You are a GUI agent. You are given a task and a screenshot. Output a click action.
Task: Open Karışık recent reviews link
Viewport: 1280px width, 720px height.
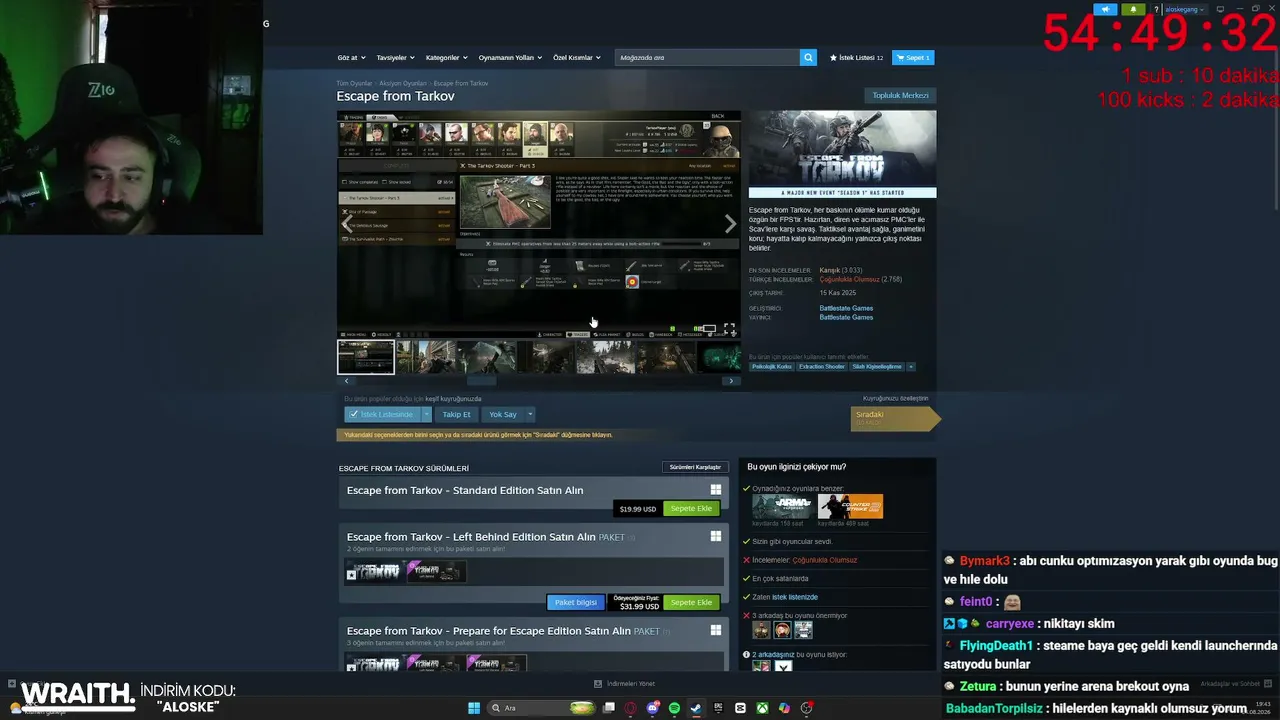tap(830, 271)
